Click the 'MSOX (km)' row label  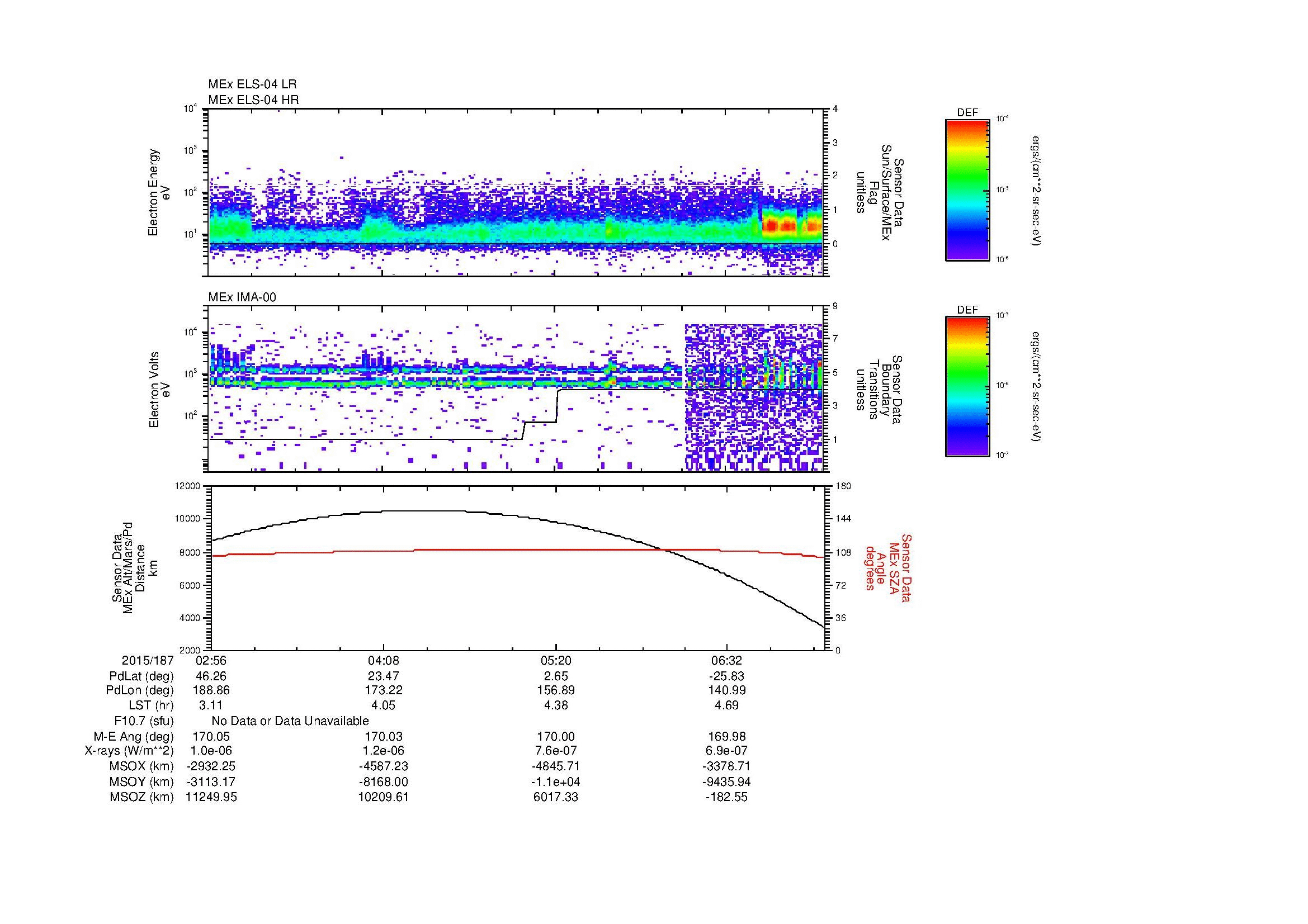coord(141,766)
